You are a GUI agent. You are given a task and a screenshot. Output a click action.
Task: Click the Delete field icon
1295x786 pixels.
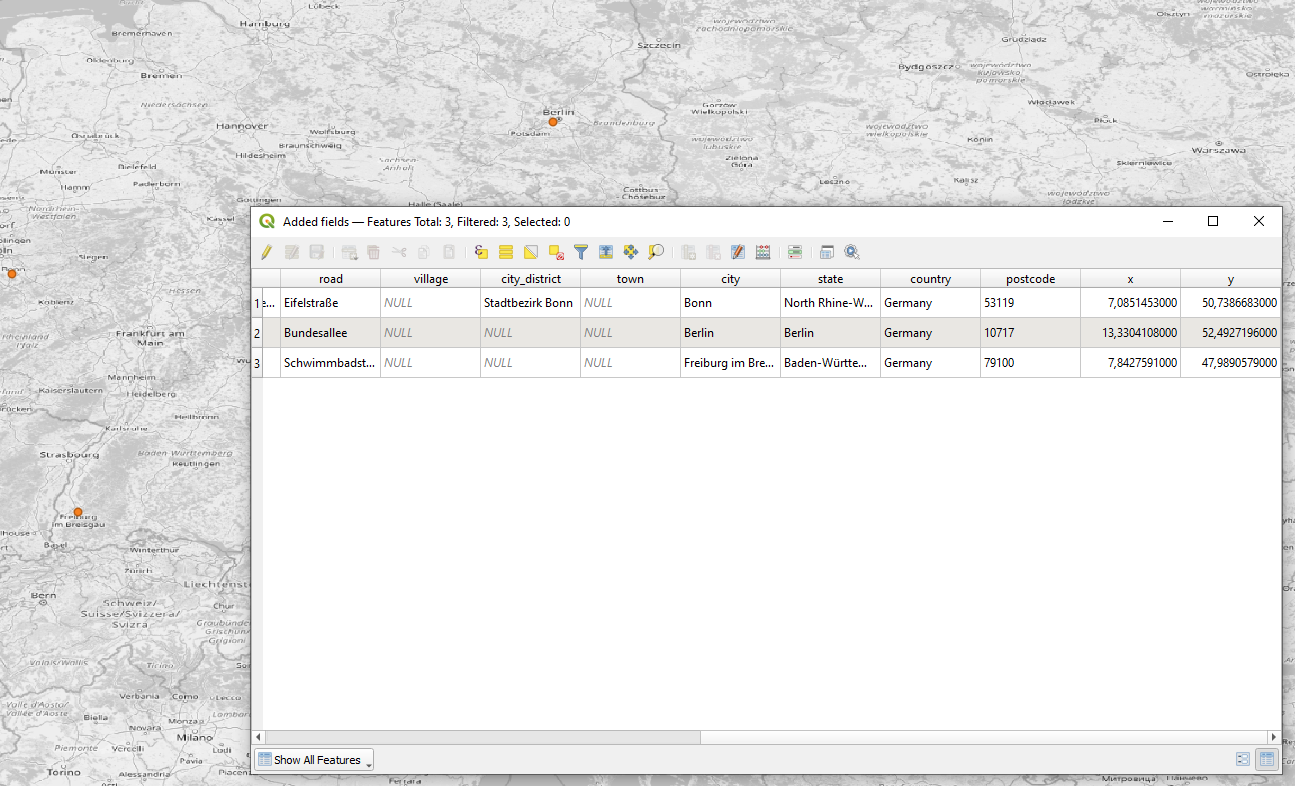714,252
